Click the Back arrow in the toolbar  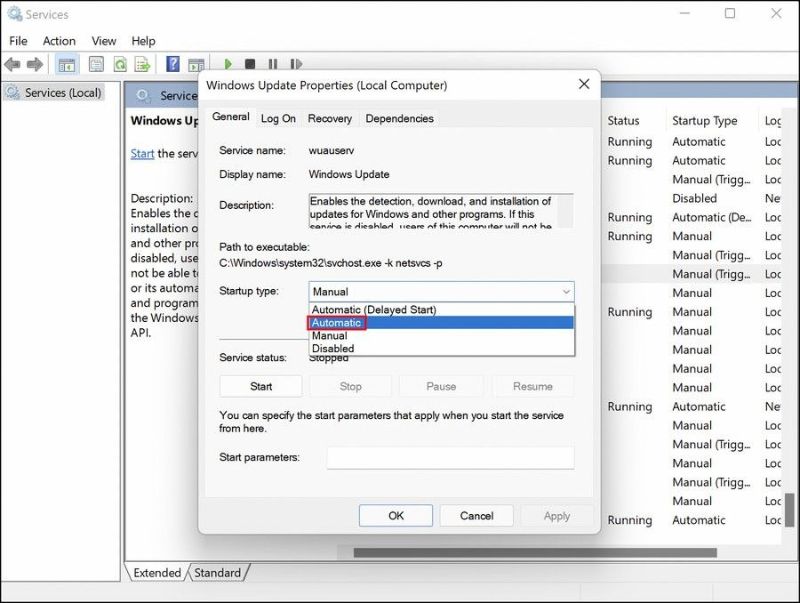coord(13,65)
